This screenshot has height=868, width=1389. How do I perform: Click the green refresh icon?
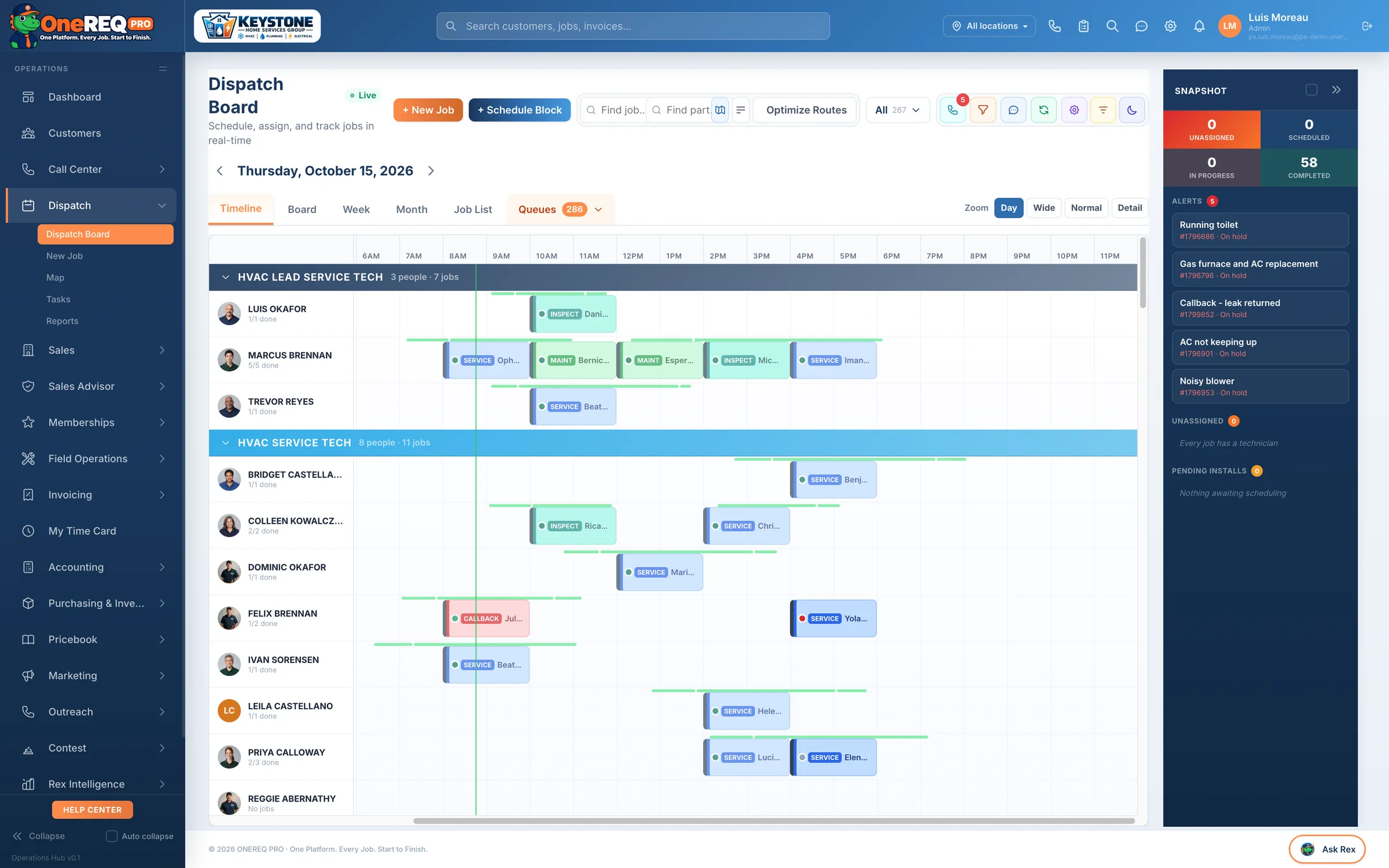[1043, 110]
